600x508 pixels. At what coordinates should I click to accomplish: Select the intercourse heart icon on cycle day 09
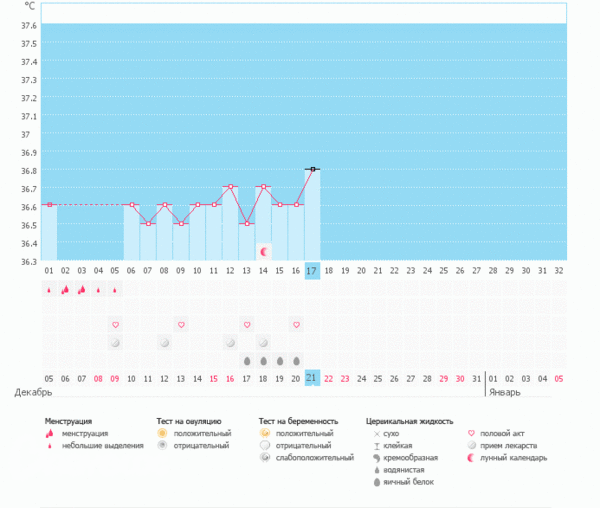point(181,324)
